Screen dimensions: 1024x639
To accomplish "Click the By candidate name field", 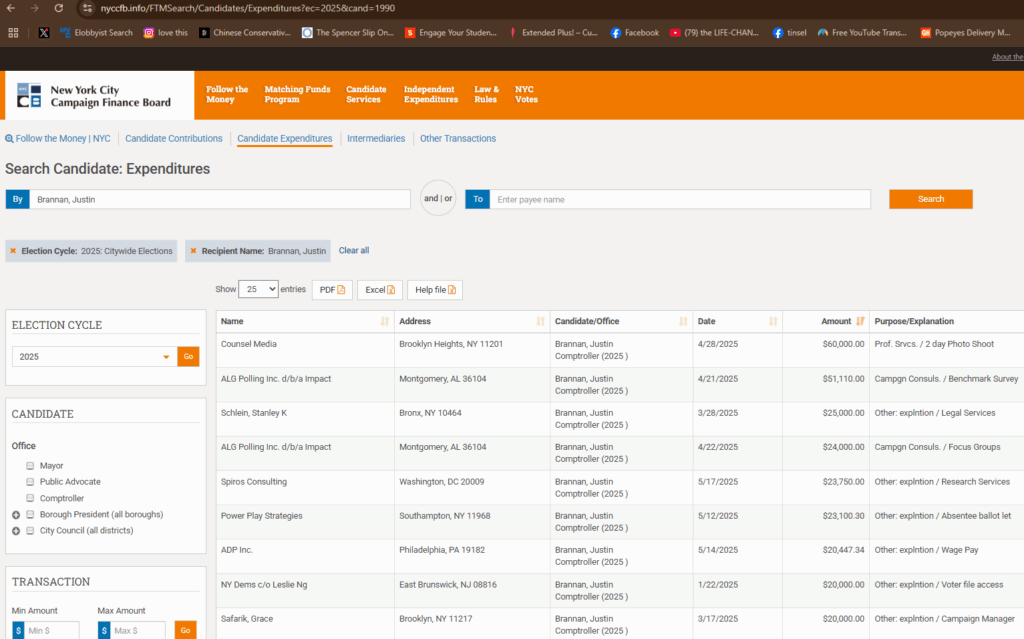I will point(220,199).
